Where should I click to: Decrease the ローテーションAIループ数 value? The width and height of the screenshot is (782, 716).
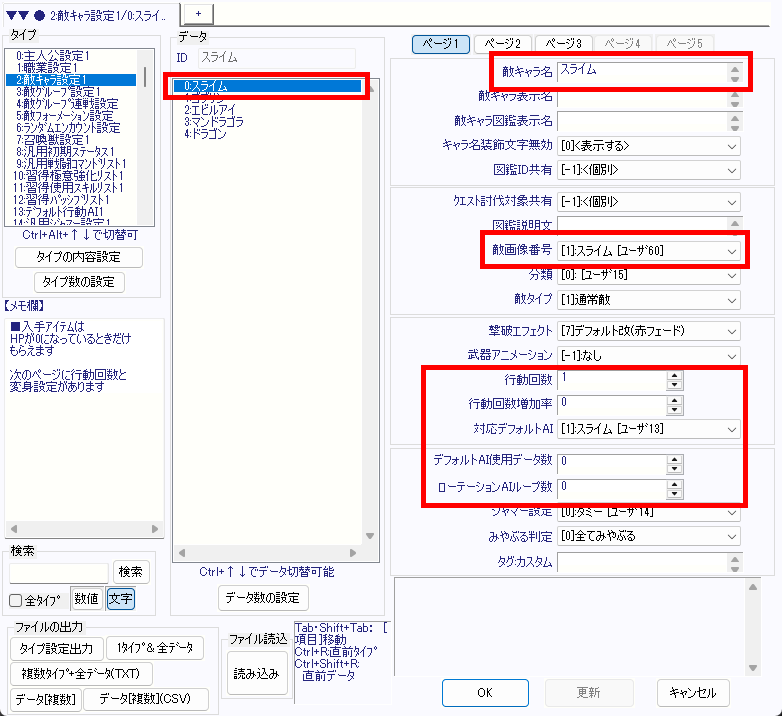[675, 493]
